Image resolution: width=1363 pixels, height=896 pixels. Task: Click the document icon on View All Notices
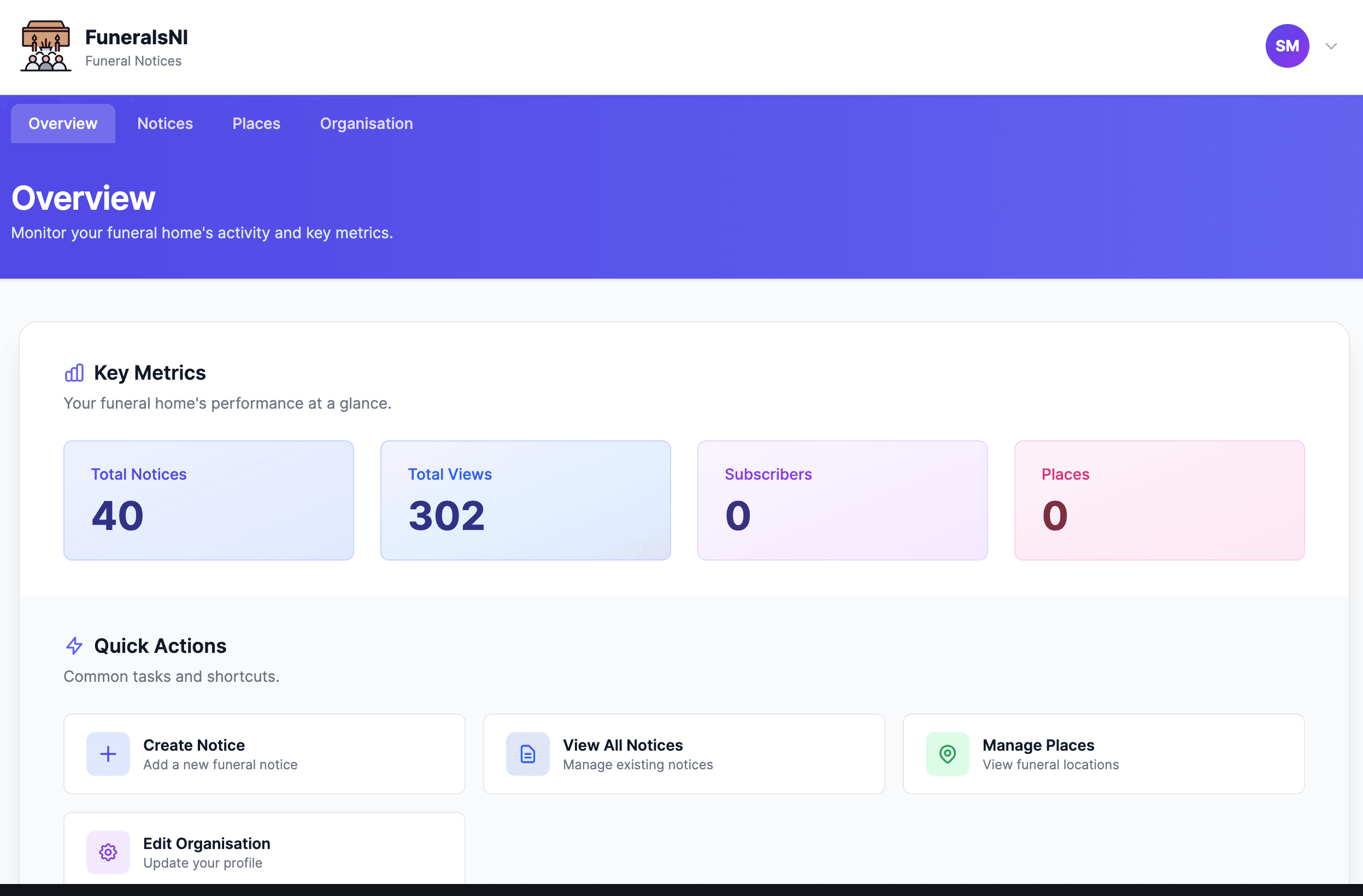tap(527, 754)
